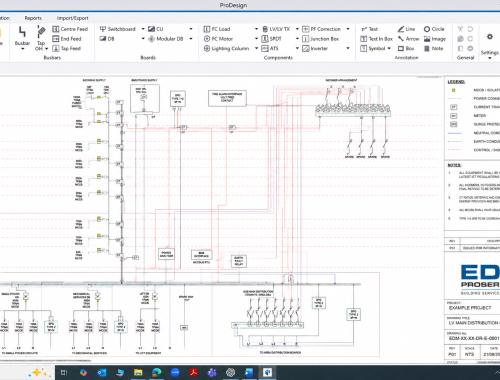Click the scissors icon in General group

460,29
